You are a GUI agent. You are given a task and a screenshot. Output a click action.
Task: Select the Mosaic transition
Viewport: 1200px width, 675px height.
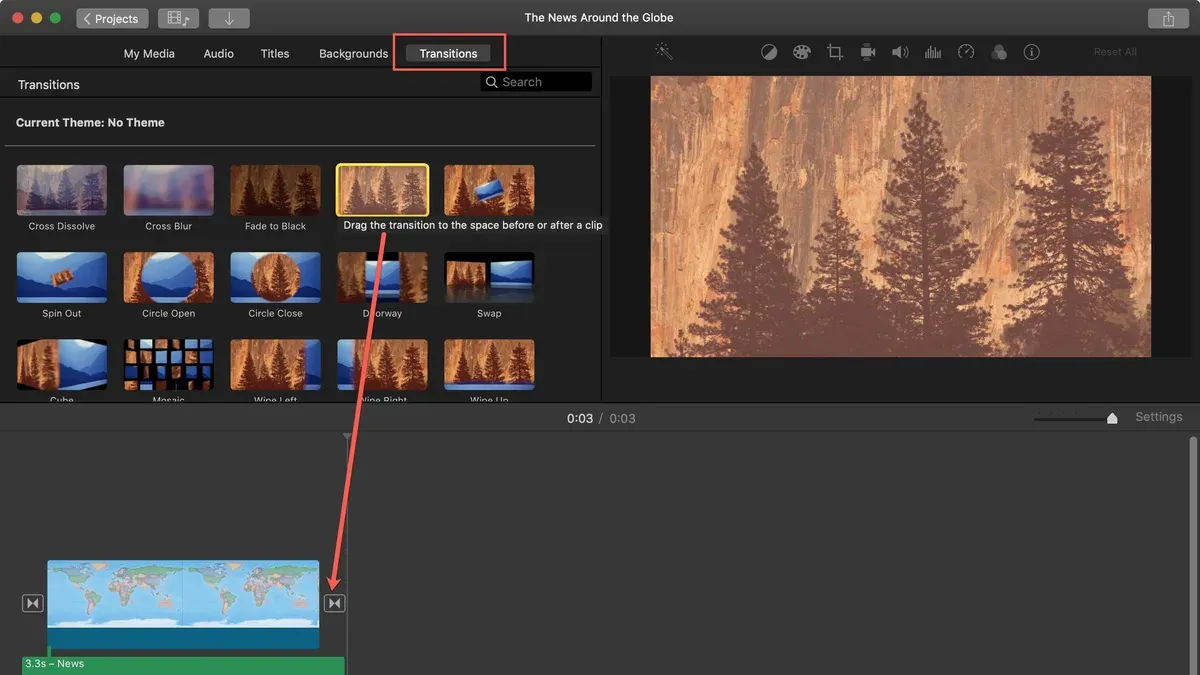tap(169, 365)
